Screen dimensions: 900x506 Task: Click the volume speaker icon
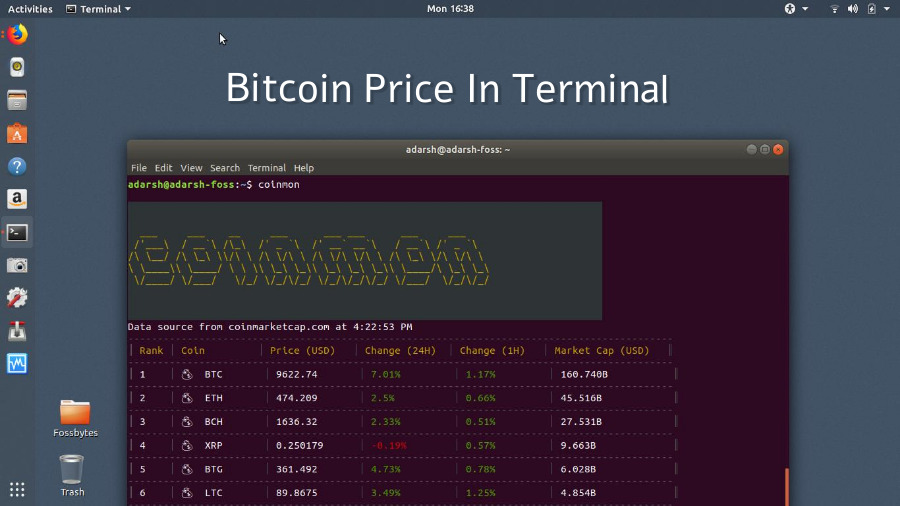pos(853,9)
